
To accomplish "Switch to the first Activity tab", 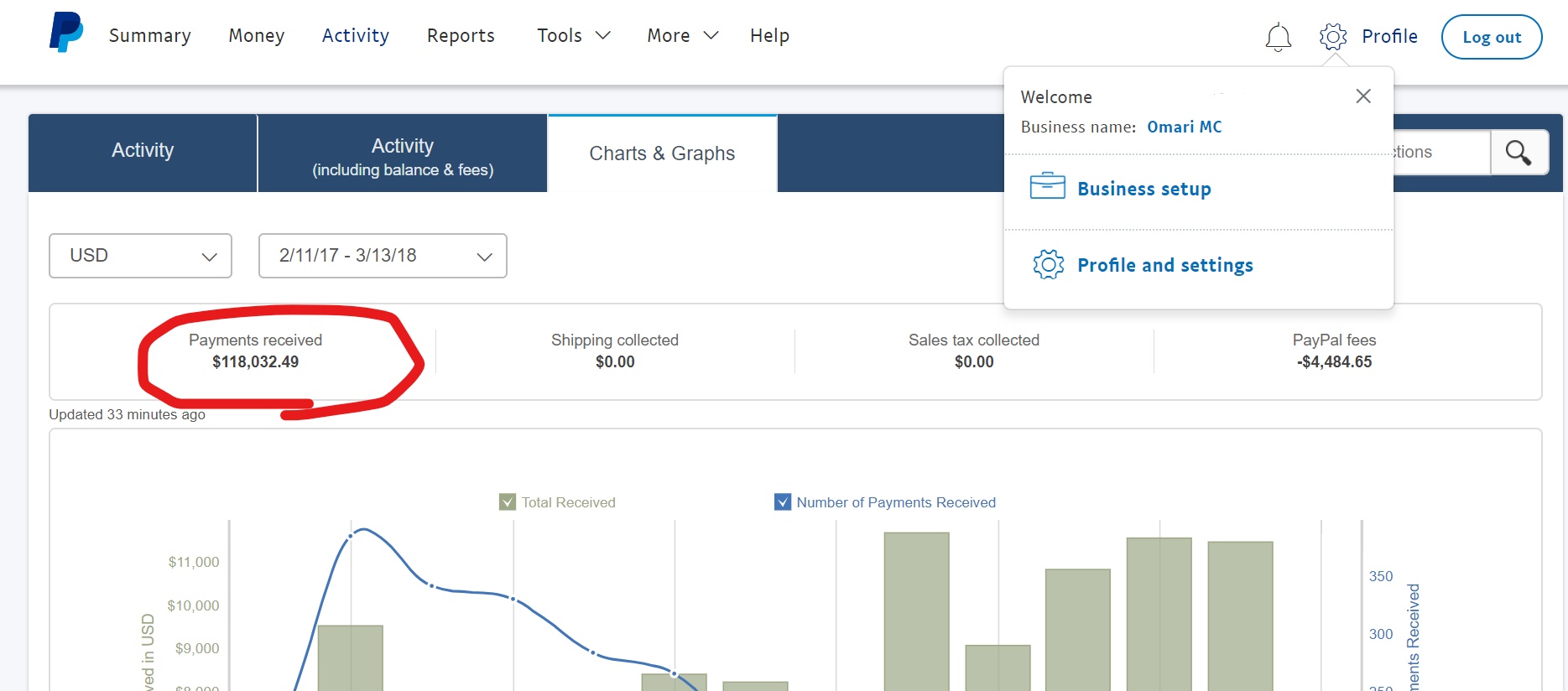I will [x=143, y=153].
